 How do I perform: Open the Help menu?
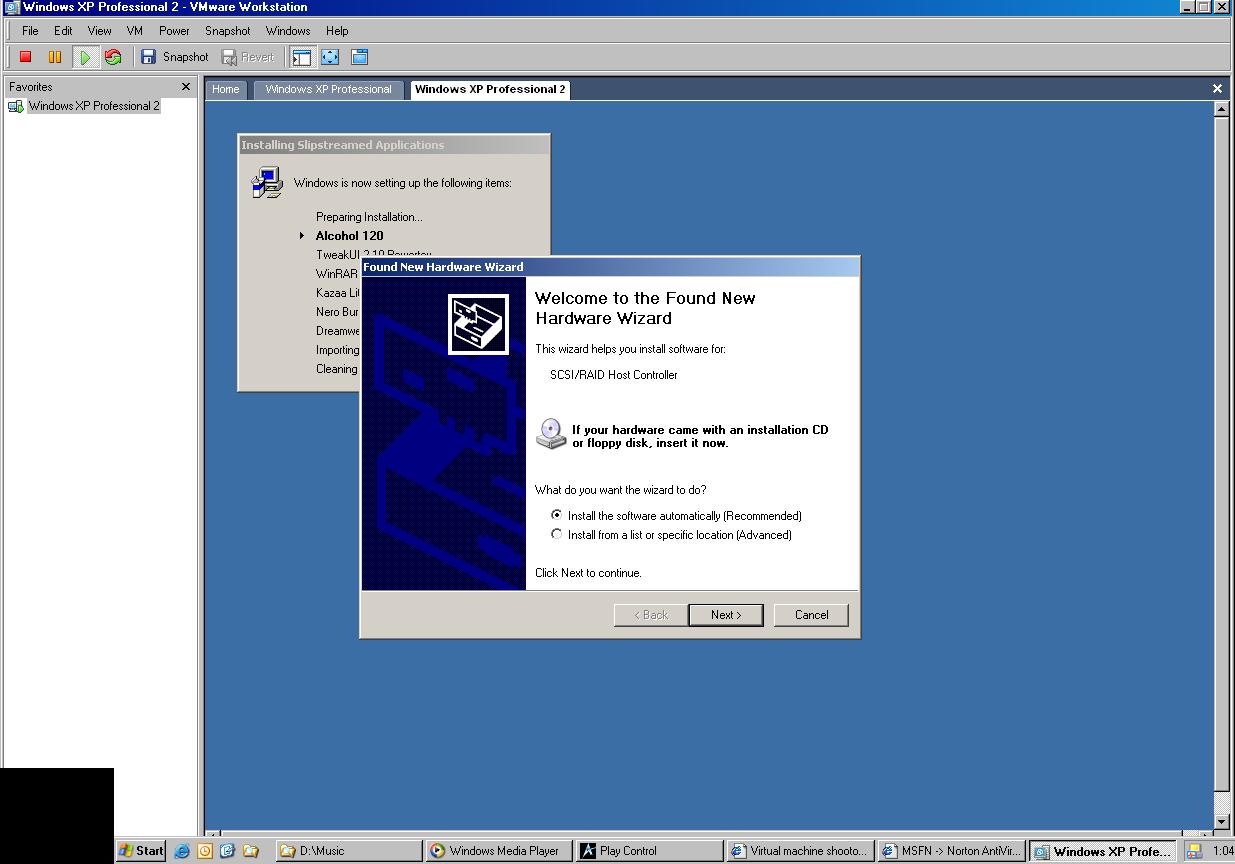337,31
